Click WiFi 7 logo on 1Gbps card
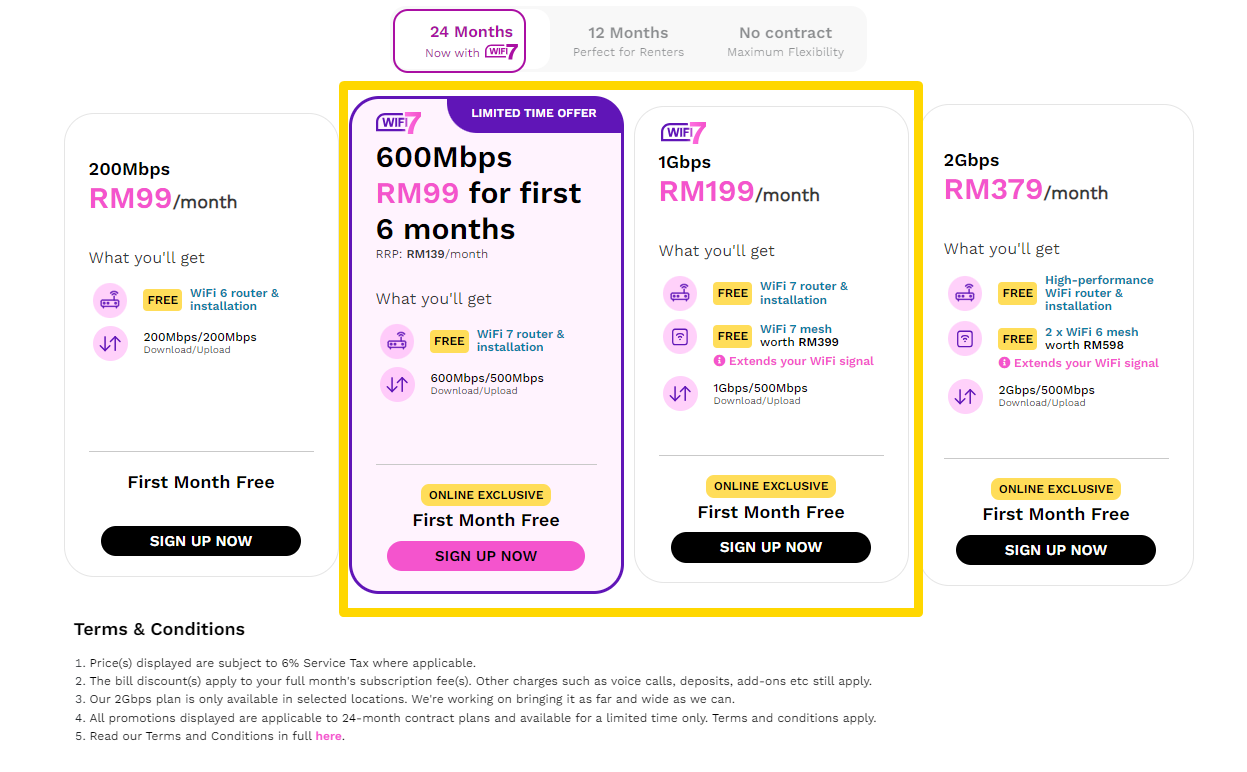Screen dimensions: 1247x772 click(684, 133)
